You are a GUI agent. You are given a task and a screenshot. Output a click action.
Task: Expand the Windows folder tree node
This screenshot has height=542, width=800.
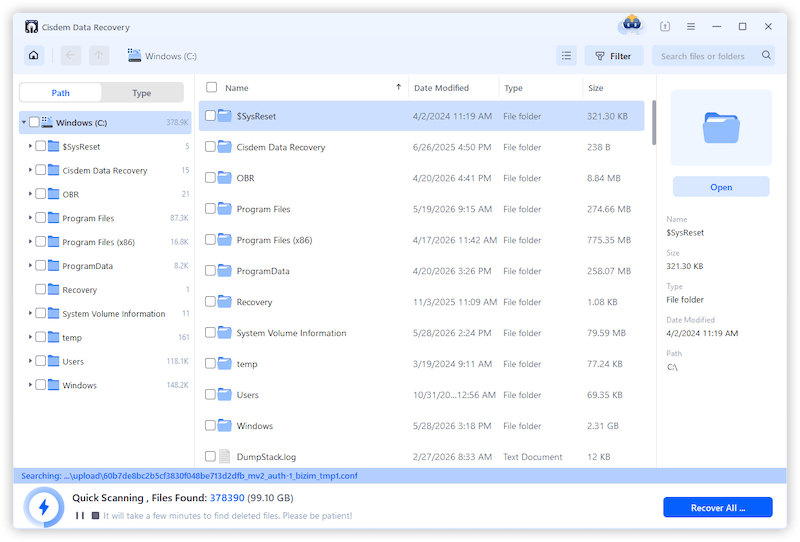tap(30, 385)
